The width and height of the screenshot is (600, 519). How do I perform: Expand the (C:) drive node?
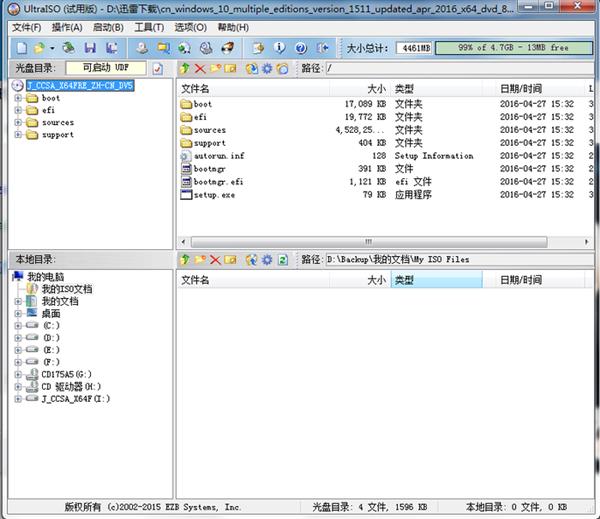18,326
